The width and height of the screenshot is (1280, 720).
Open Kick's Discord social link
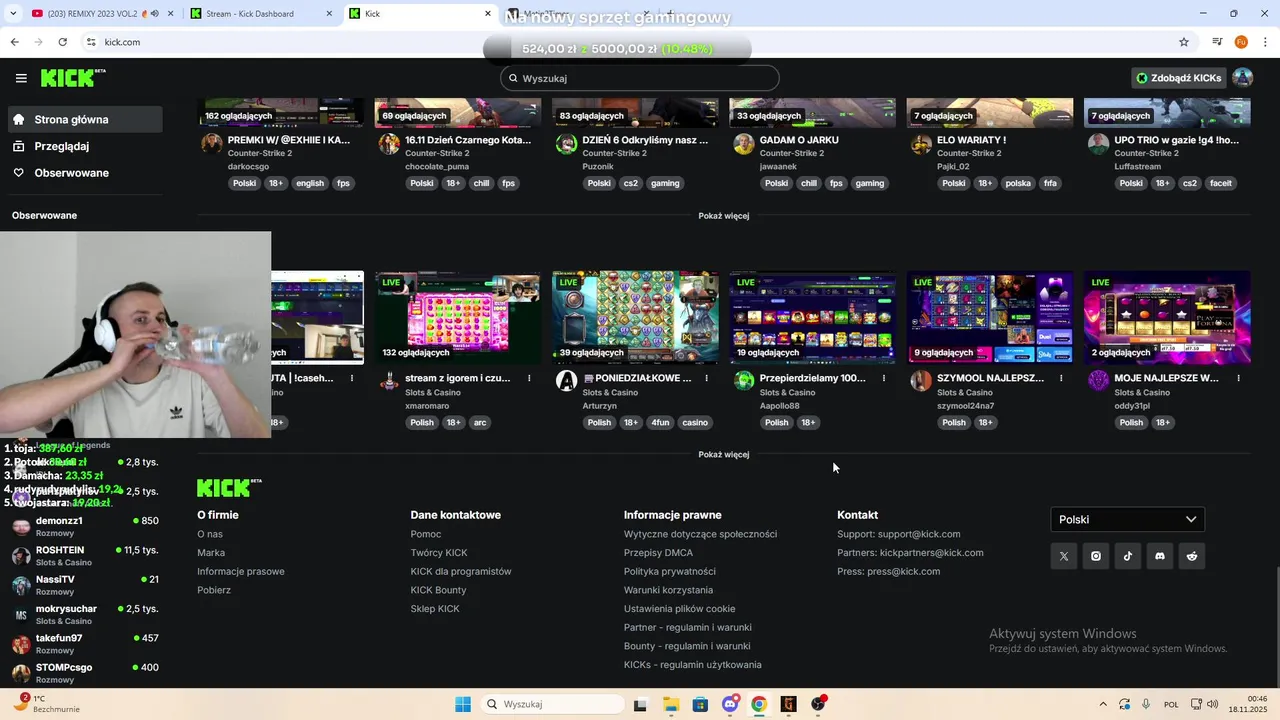coord(1159,556)
